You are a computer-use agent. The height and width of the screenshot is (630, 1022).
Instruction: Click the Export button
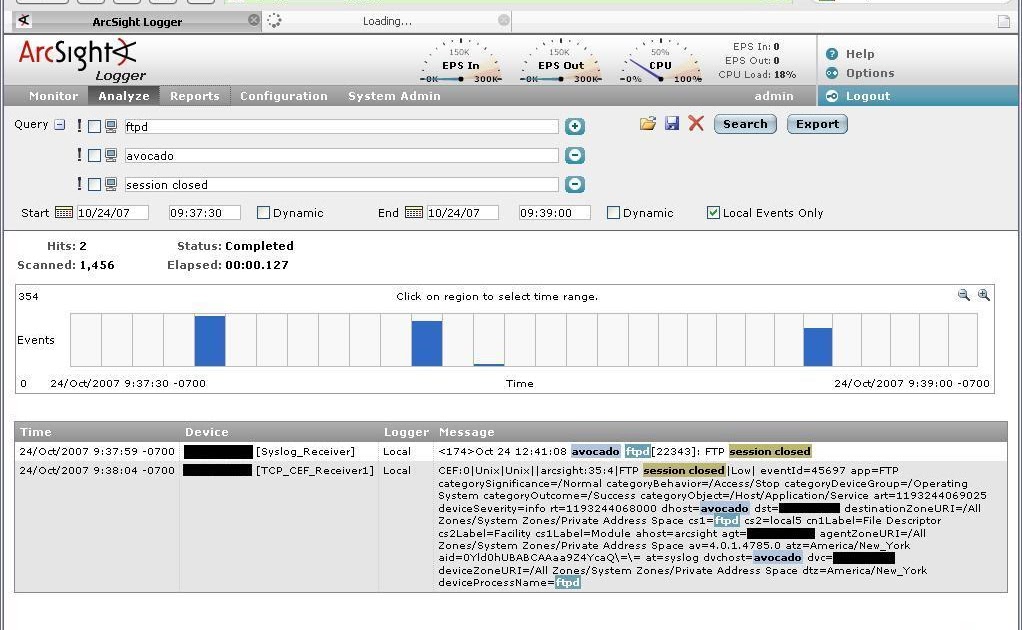[817, 124]
